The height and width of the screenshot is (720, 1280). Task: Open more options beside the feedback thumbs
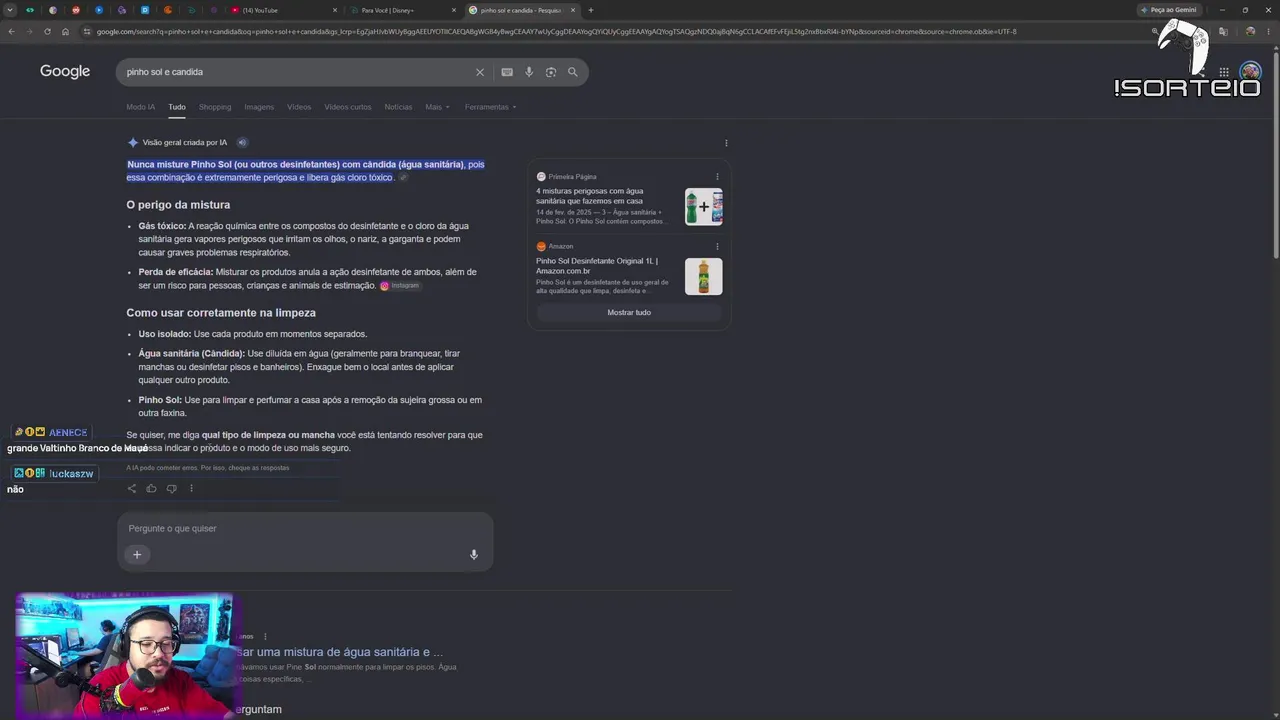click(x=191, y=488)
